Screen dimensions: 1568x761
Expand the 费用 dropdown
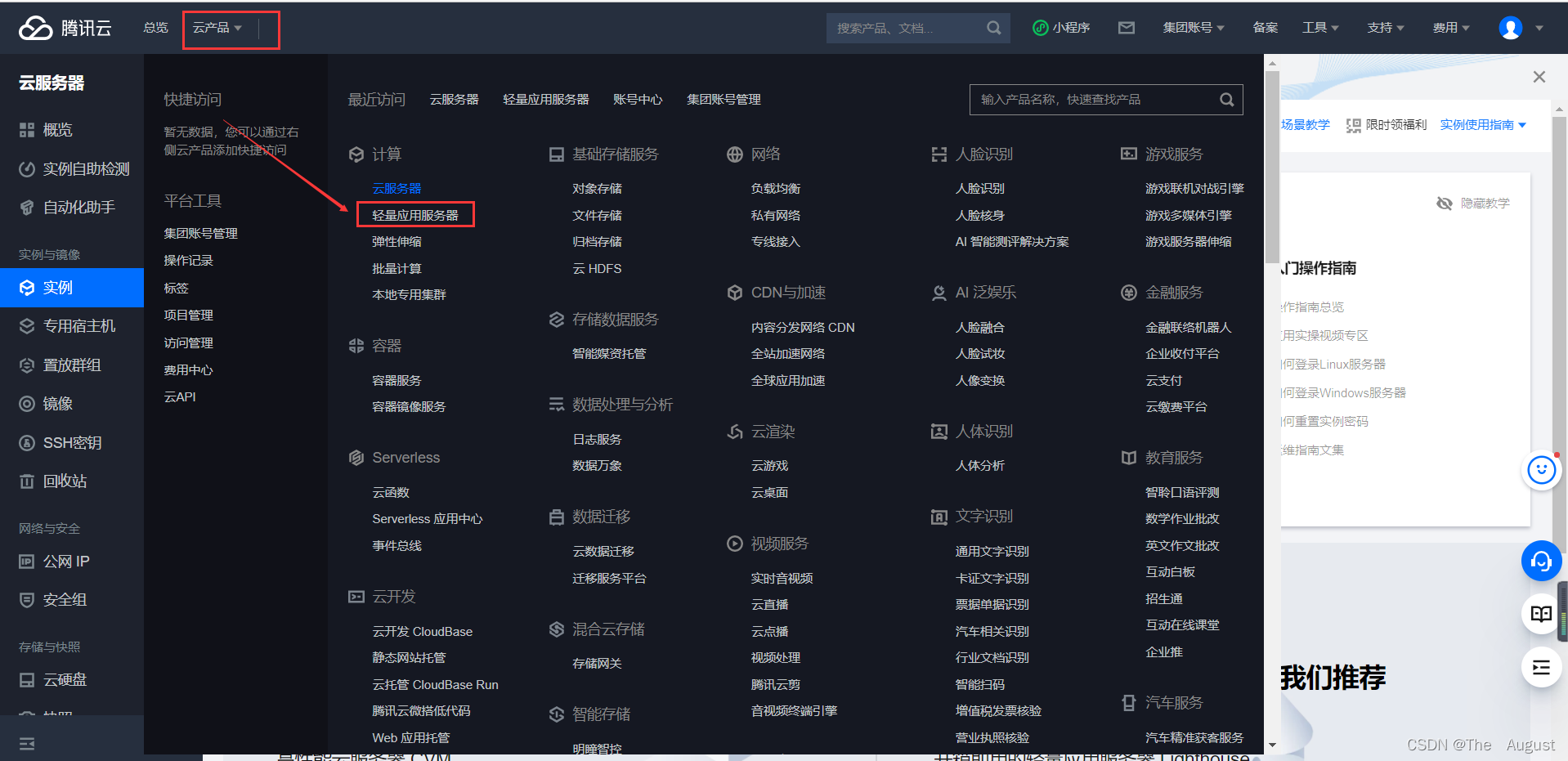pos(1451,28)
